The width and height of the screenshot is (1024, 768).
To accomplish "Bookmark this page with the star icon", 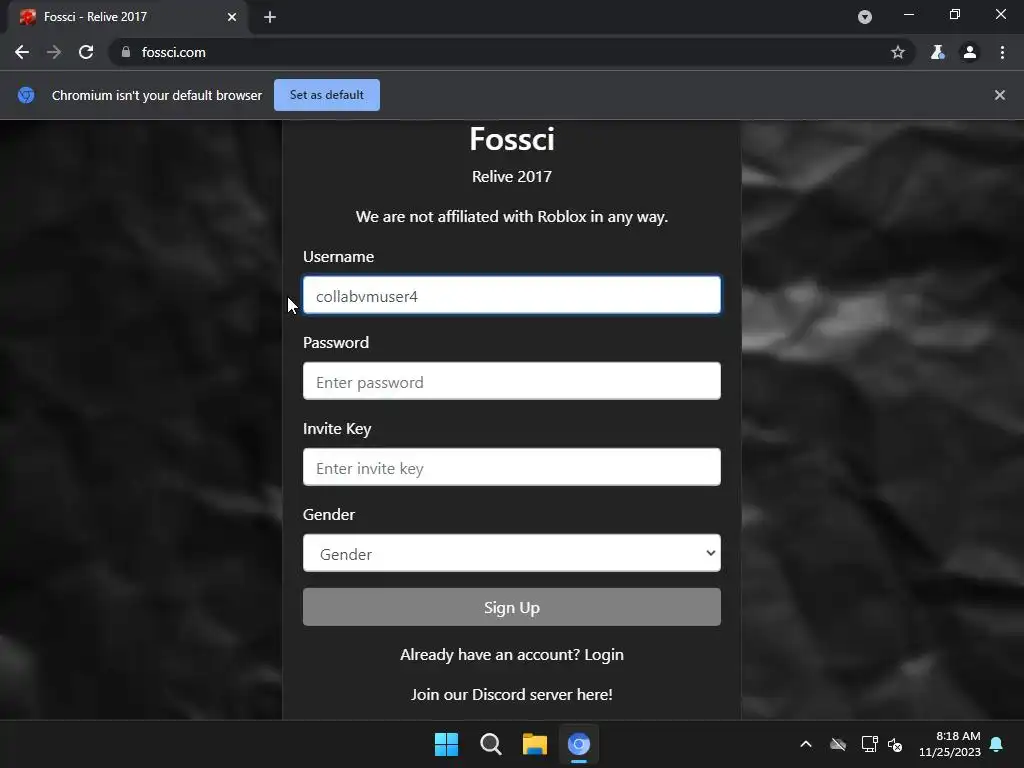I will [x=898, y=52].
